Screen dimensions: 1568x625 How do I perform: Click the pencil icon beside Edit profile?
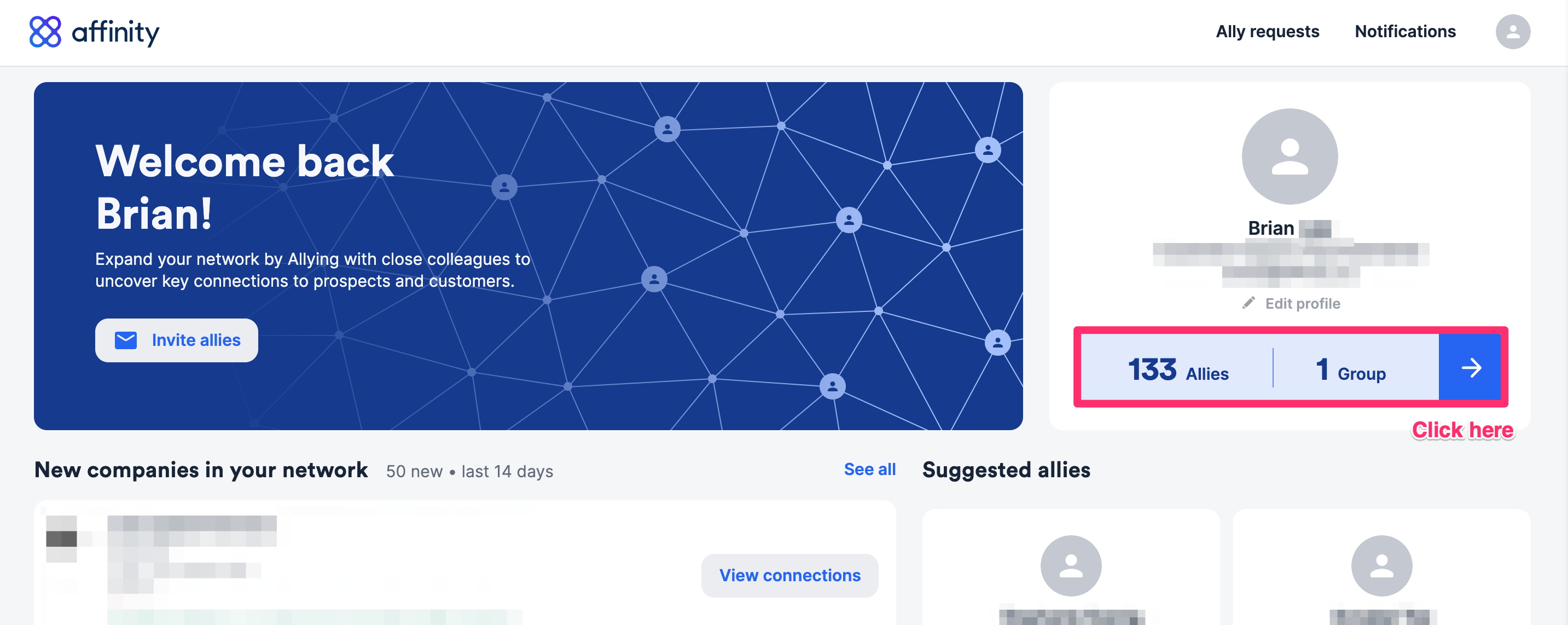[1248, 303]
